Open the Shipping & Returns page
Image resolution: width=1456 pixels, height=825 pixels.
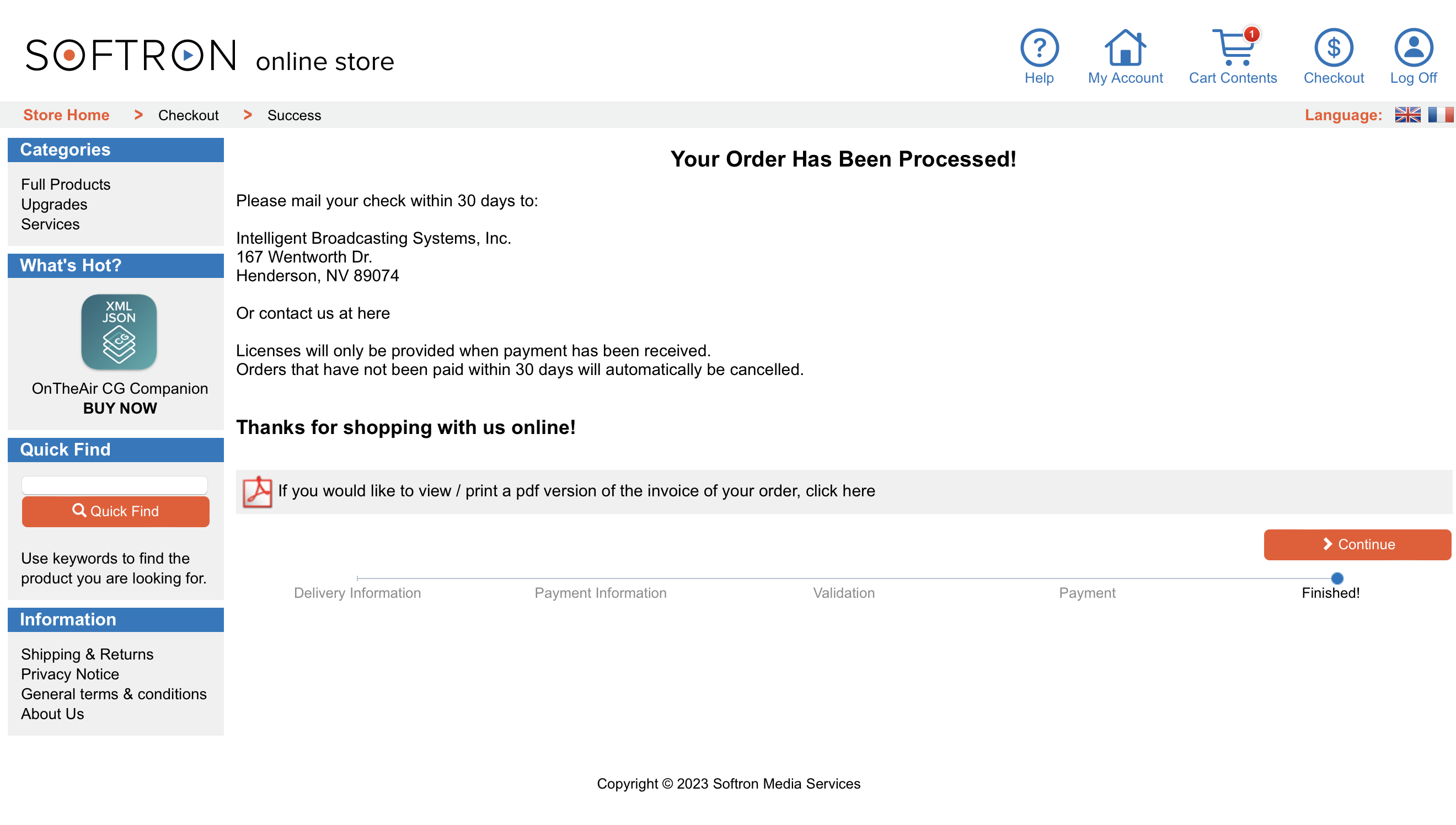[87, 655]
